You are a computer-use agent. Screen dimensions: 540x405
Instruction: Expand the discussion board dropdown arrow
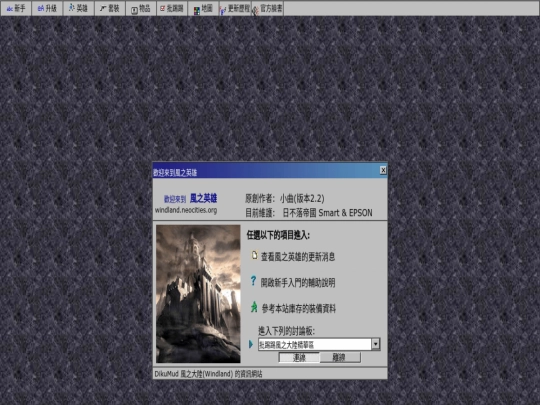point(376,344)
